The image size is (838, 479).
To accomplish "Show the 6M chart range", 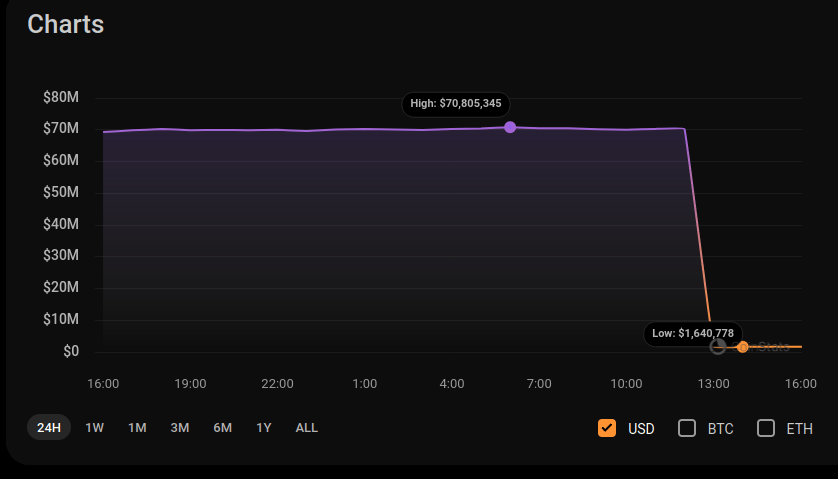I will (222, 428).
